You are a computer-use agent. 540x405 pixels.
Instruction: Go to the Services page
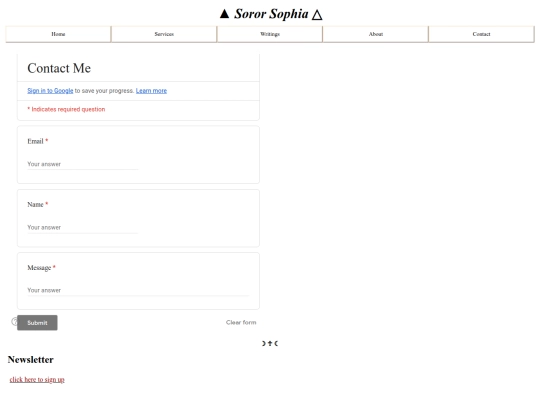pyautogui.click(x=164, y=34)
